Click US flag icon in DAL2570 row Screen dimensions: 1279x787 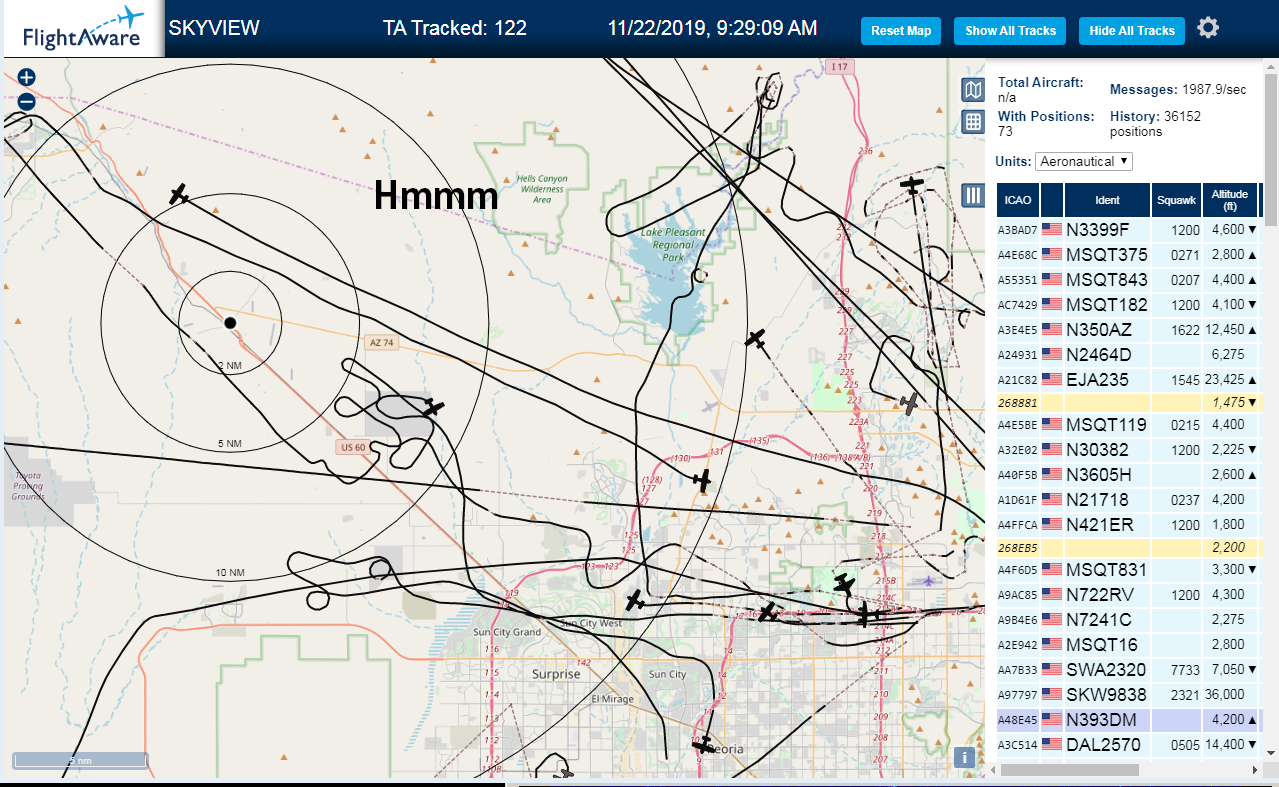(x=1052, y=744)
